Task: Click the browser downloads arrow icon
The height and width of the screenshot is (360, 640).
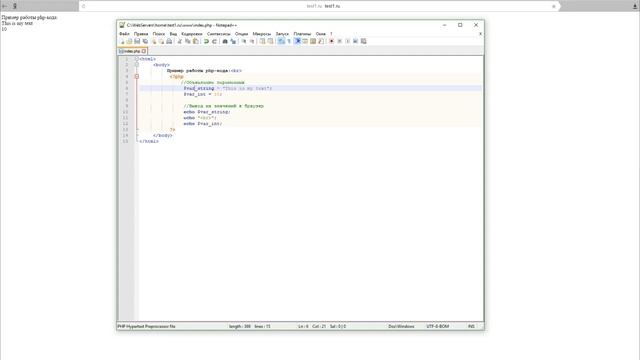Action: pos(635,6)
